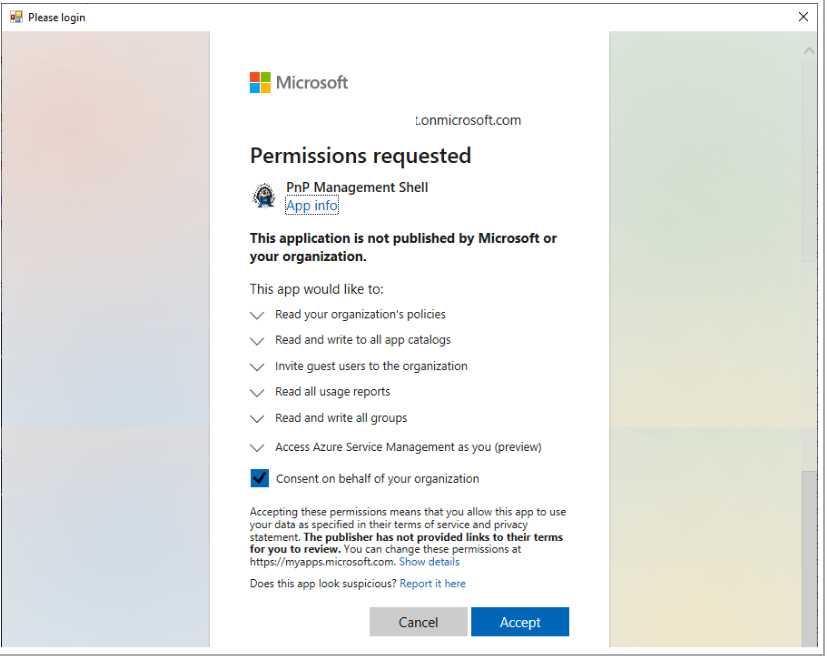Open the App info link
This screenshot has height=661, width=827.
tap(312, 206)
